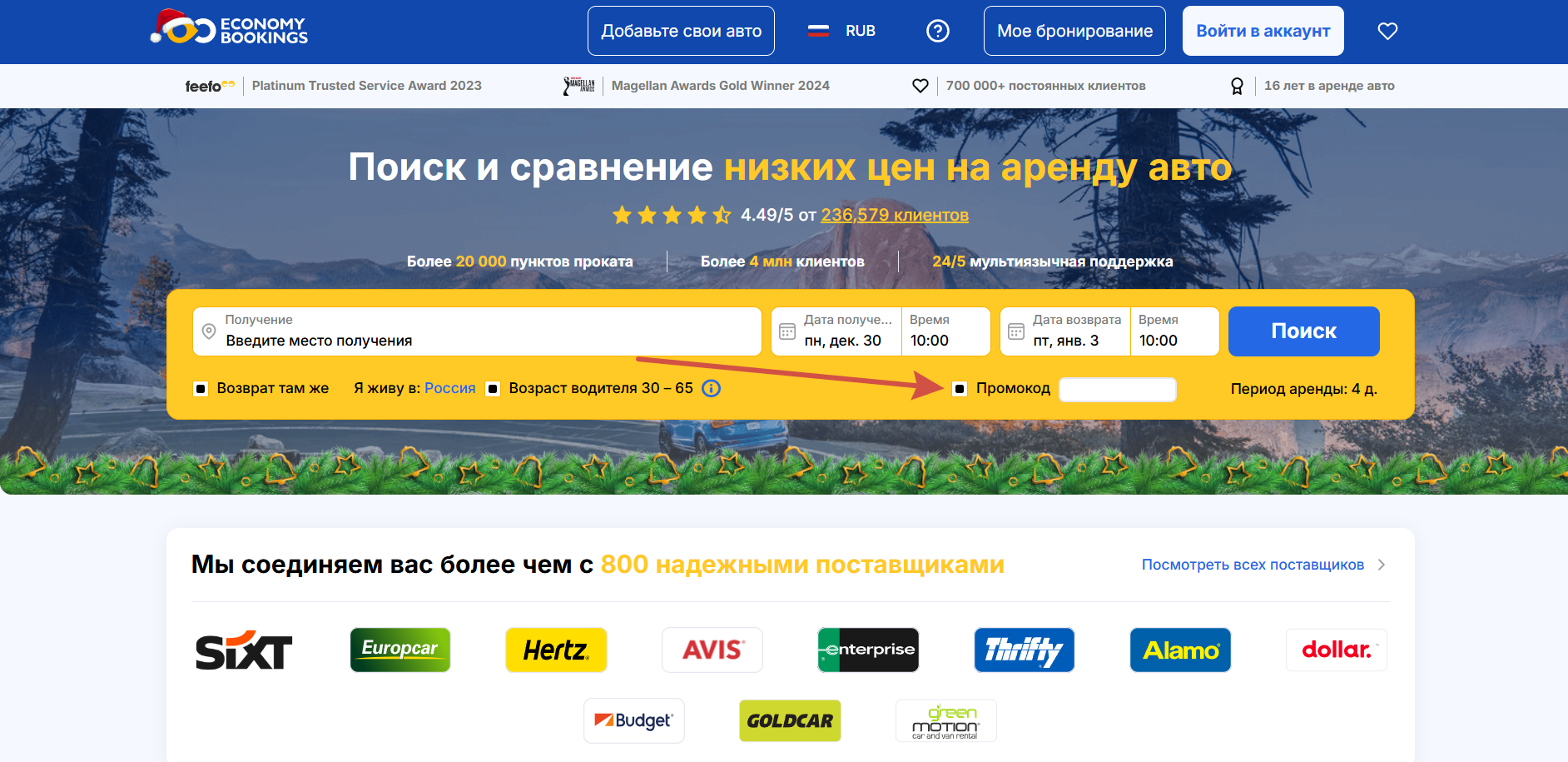Open pickup date 'пн, дек. 30' picker
Screen dimensions: 1568x762
836,331
